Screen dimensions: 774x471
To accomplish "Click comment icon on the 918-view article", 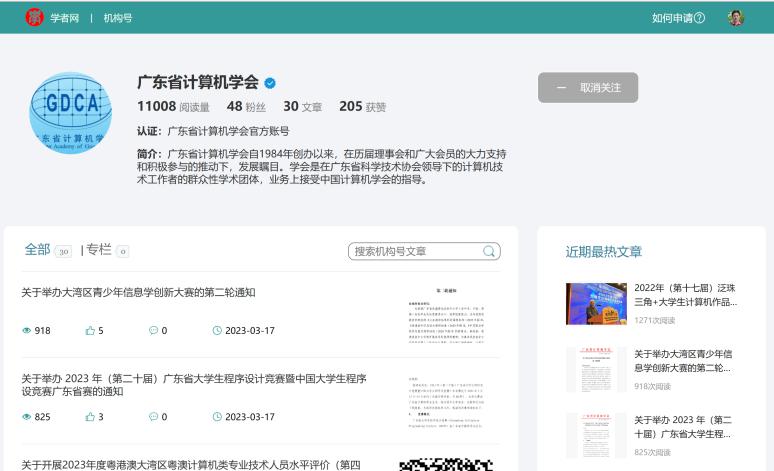I will coord(153,330).
